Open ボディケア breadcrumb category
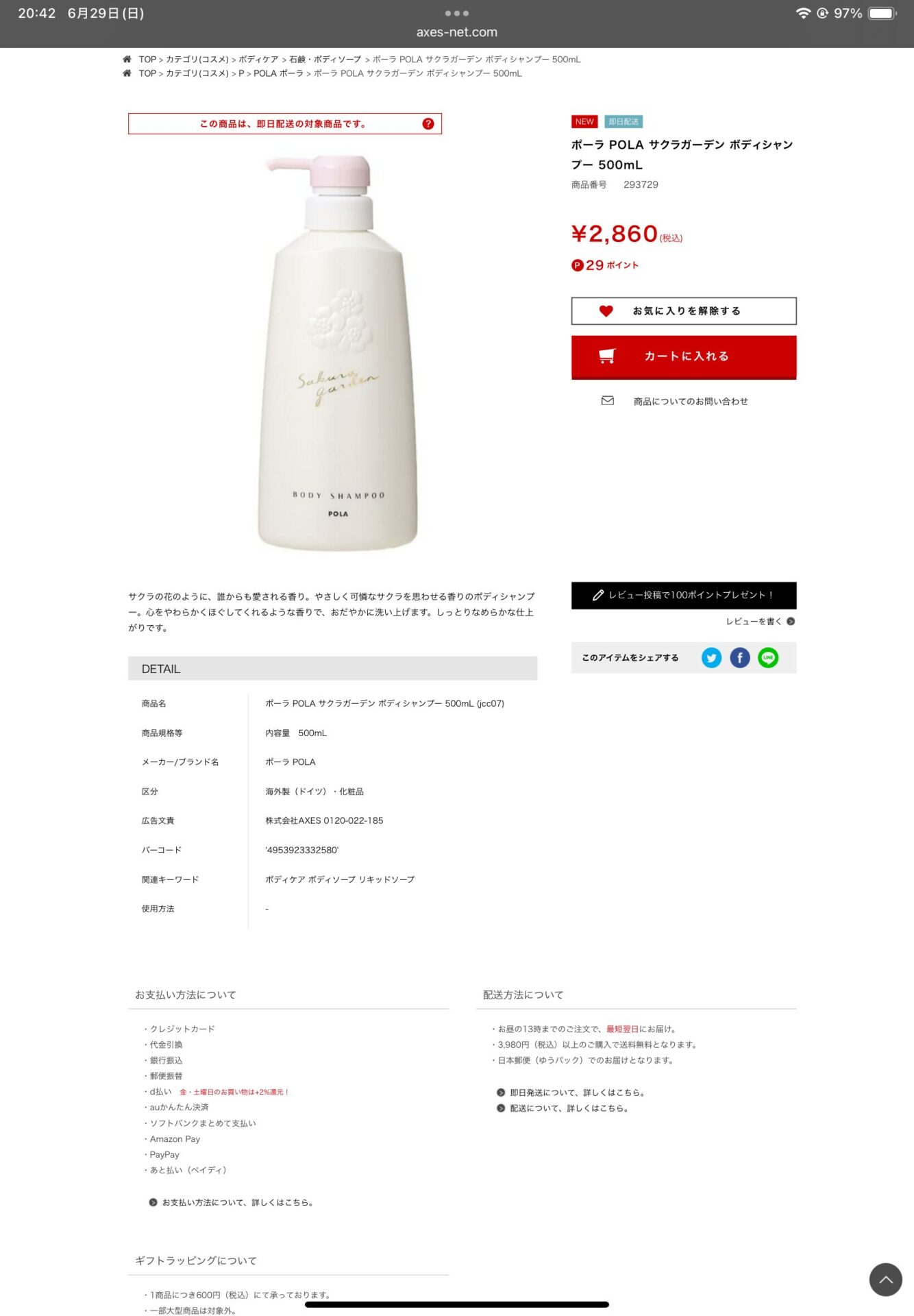 click(x=258, y=60)
